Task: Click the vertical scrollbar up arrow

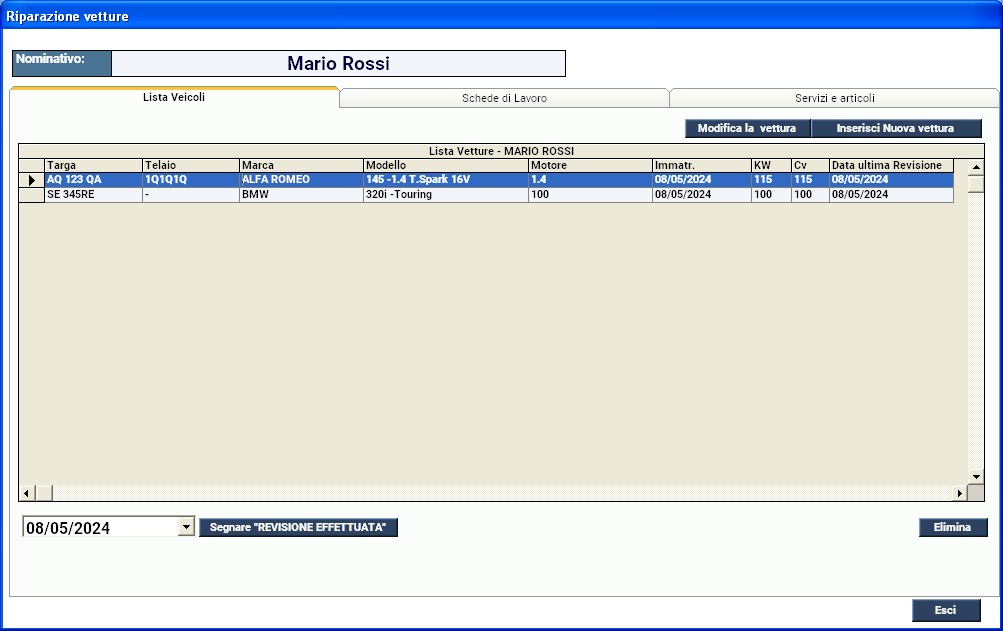Action: tap(976, 166)
